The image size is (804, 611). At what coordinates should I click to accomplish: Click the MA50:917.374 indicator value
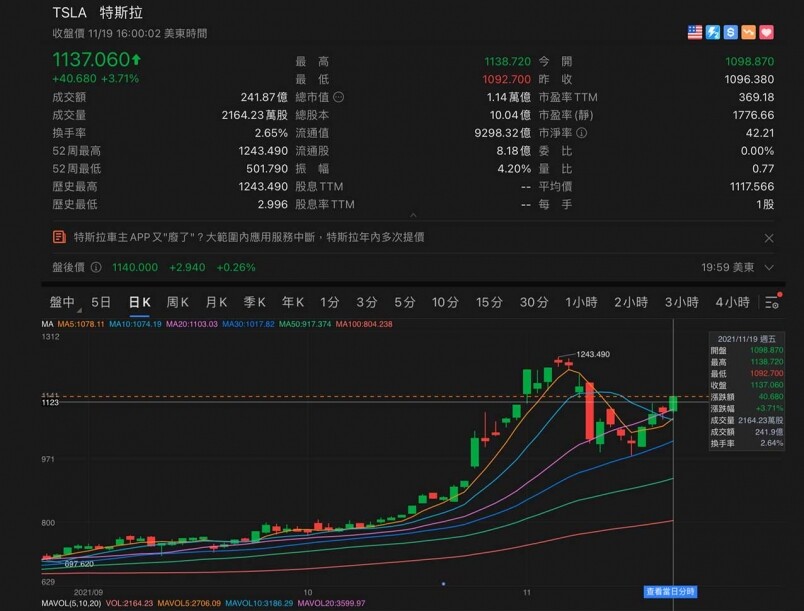(305, 324)
